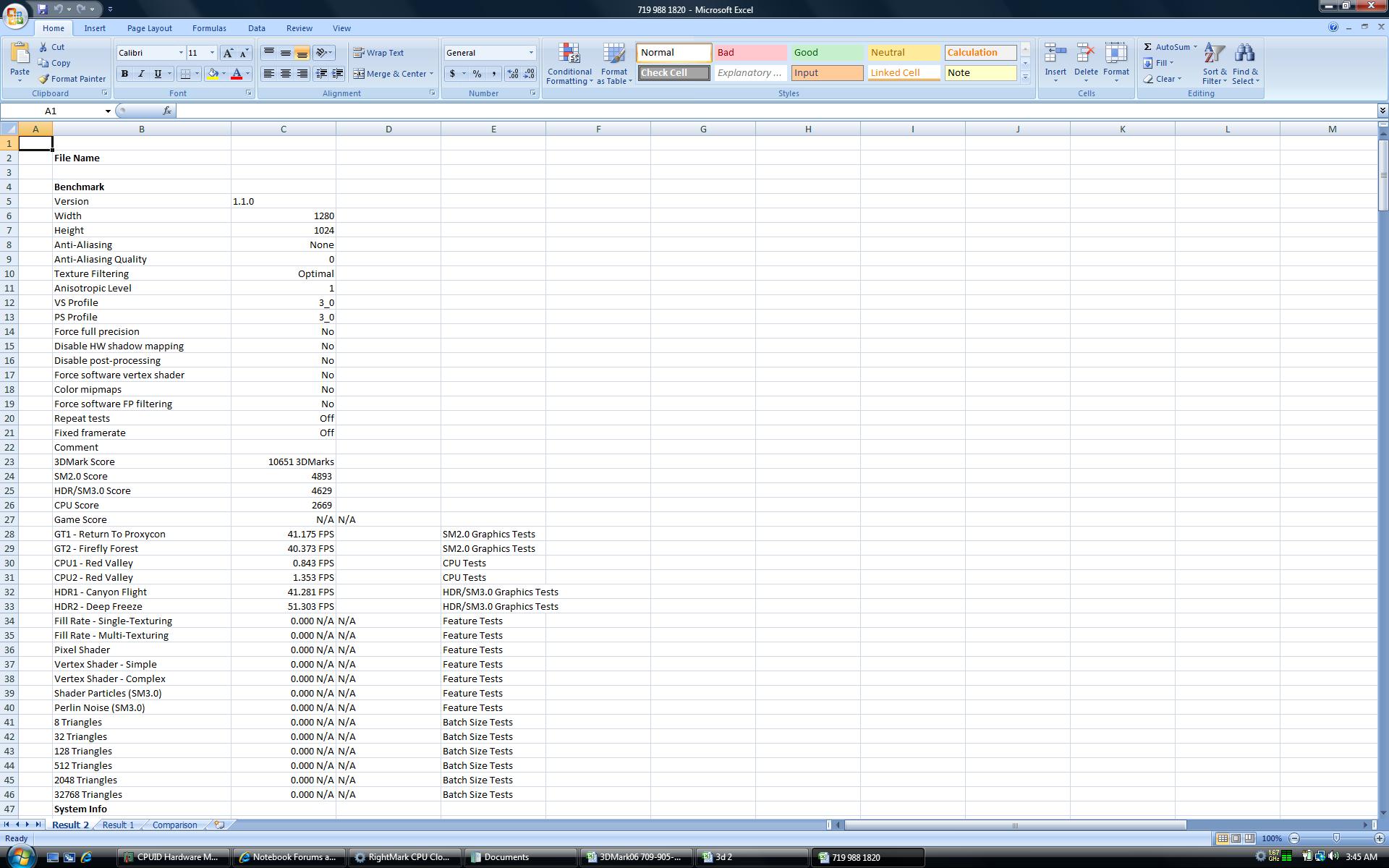This screenshot has height=868, width=1389.
Task: Shrink font size with Shrink Font icon
Action: [x=244, y=53]
